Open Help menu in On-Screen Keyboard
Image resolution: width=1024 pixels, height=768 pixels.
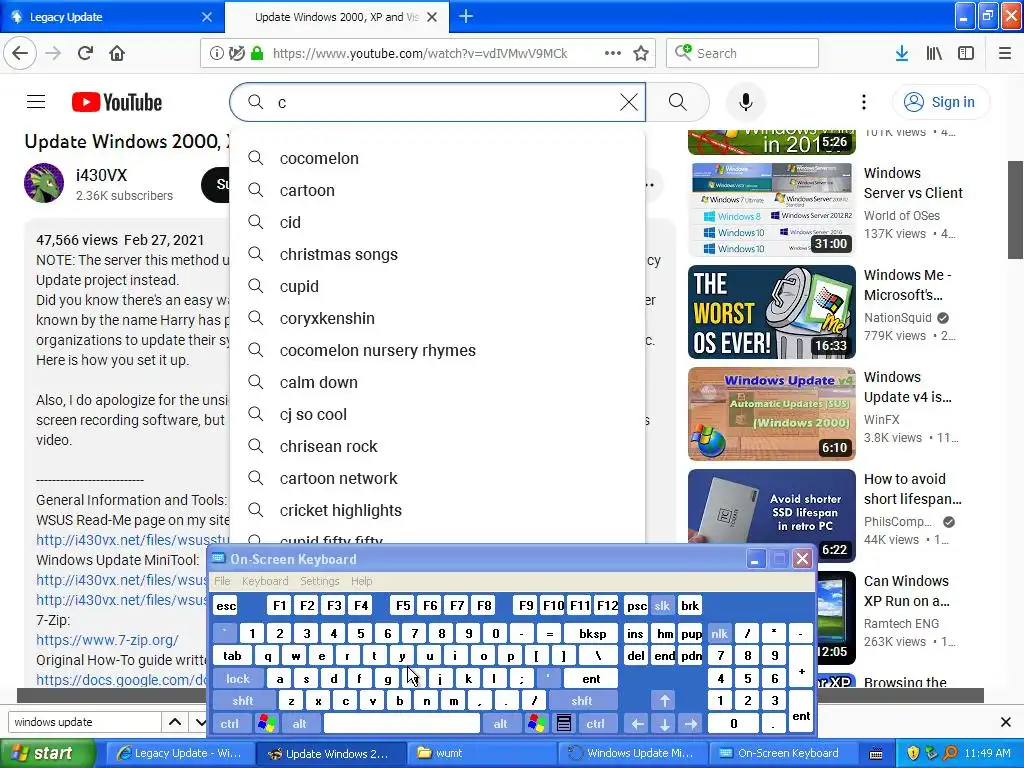pyautogui.click(x=361, y=581)
